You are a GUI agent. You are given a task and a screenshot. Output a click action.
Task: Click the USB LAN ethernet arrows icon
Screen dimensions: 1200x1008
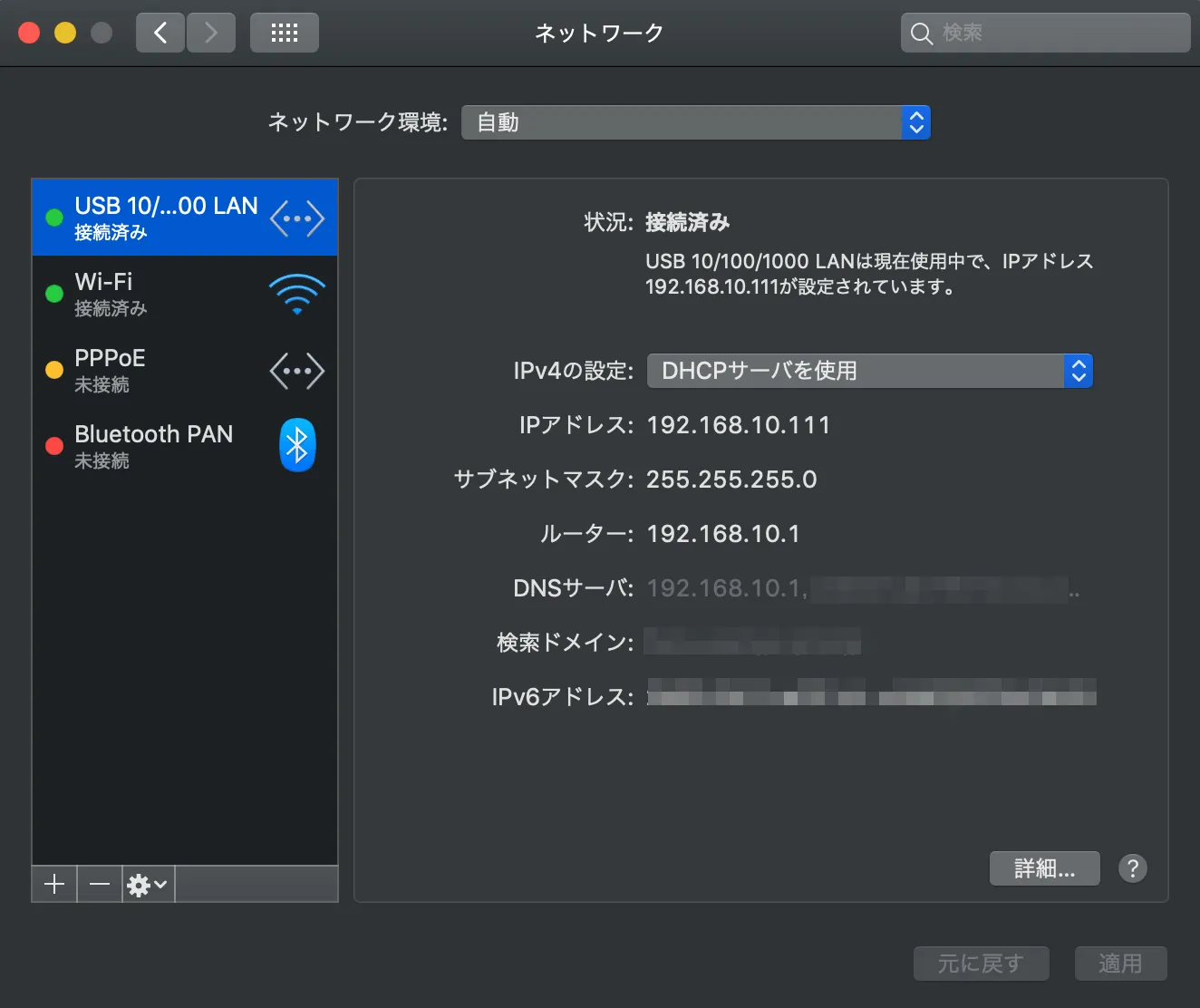(x=297, y=218)
